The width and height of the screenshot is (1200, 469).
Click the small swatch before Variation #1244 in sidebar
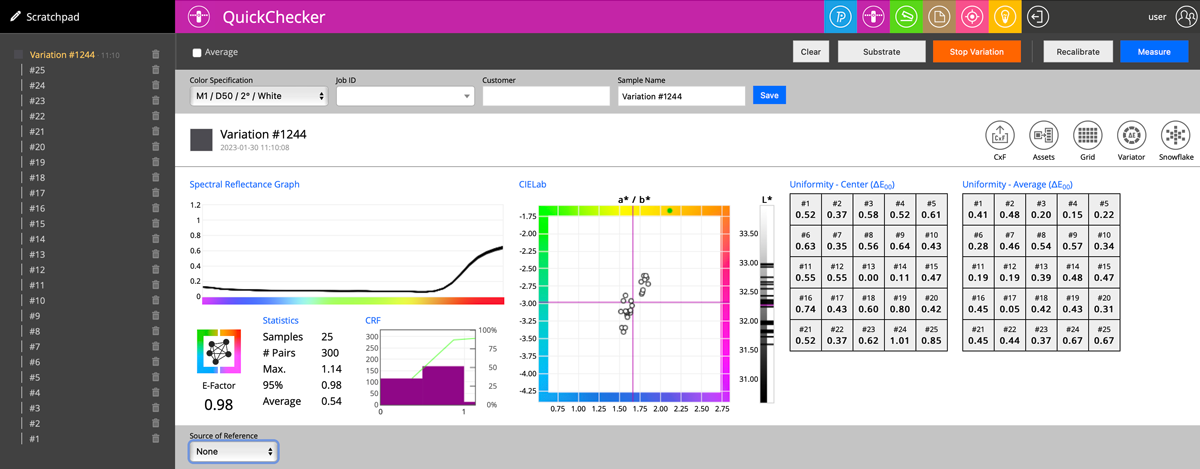18,55
